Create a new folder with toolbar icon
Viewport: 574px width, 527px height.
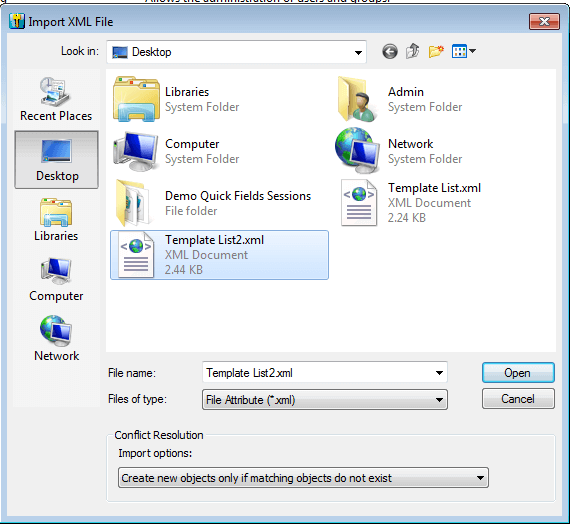(x=436, y=52)
